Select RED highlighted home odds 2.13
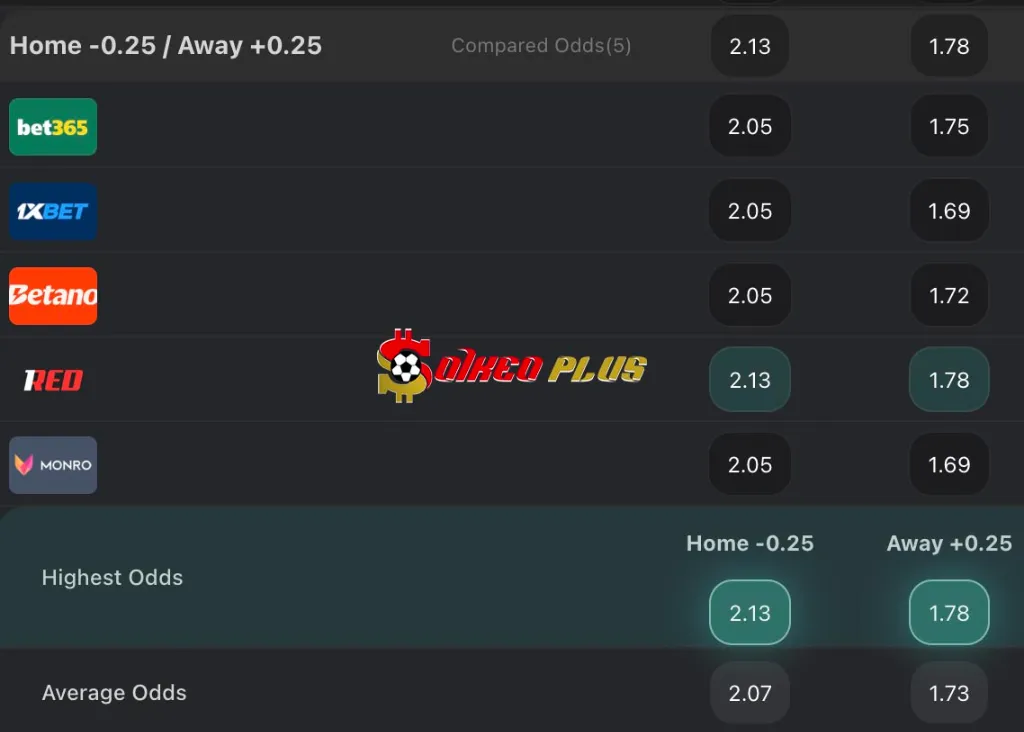The height and width of the screenshot is (732, 1024). tap(750, 380)
